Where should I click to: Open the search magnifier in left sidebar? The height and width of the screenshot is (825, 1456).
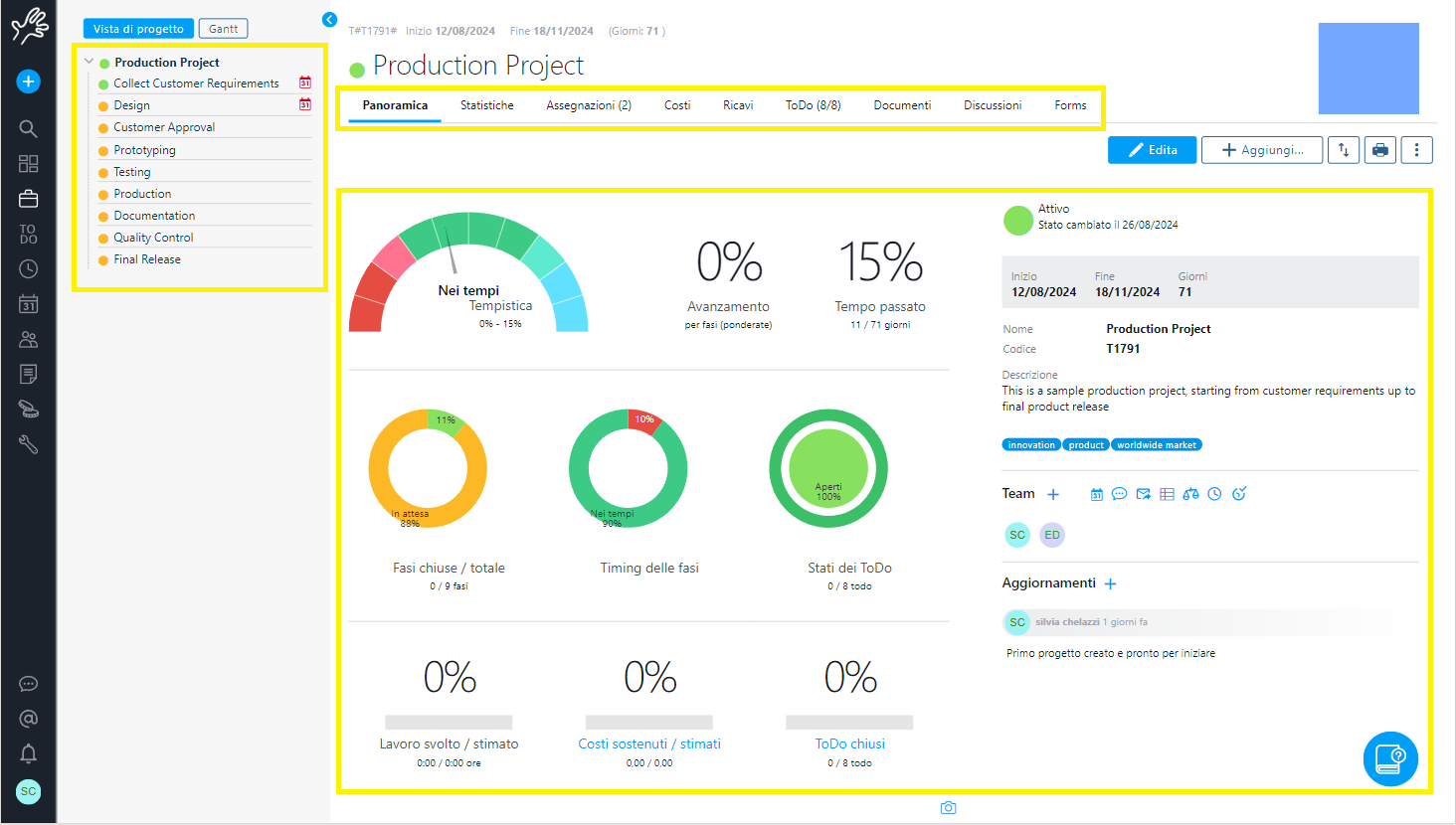click(28, 128)
